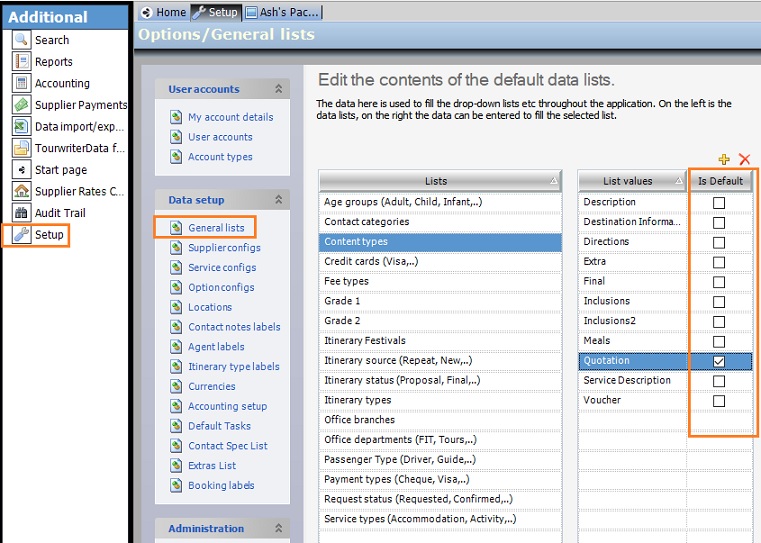Select Credit cards (Visa,..) in Lists

coord(372,261)
